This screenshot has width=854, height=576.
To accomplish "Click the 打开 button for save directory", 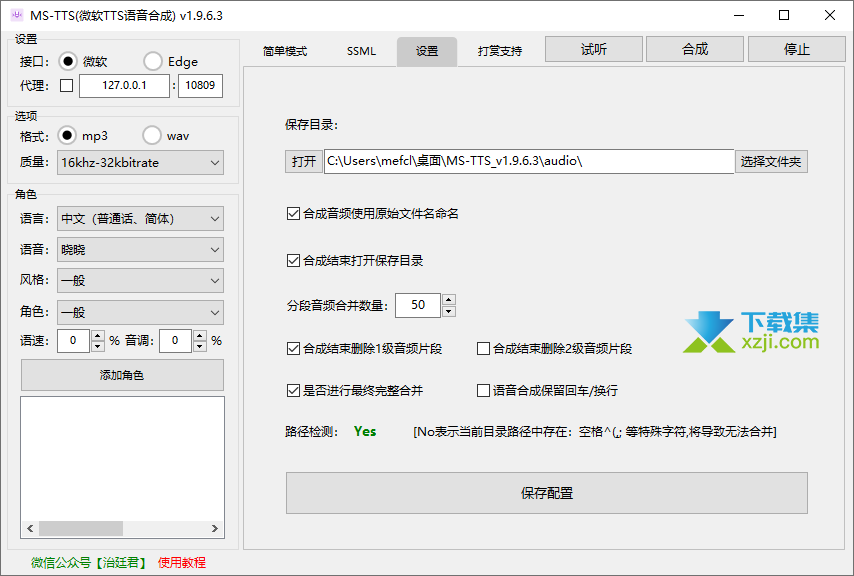I will [303, 162].
